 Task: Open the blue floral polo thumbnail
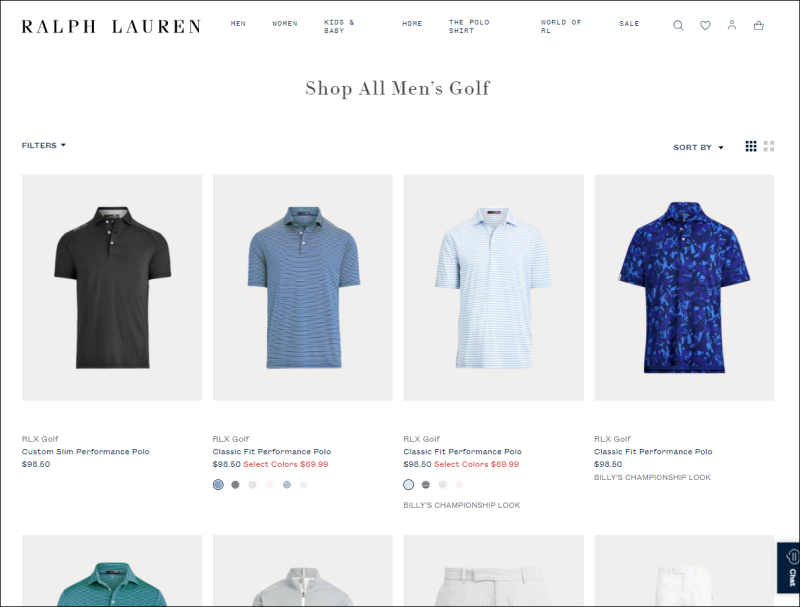tap(684, 288)
